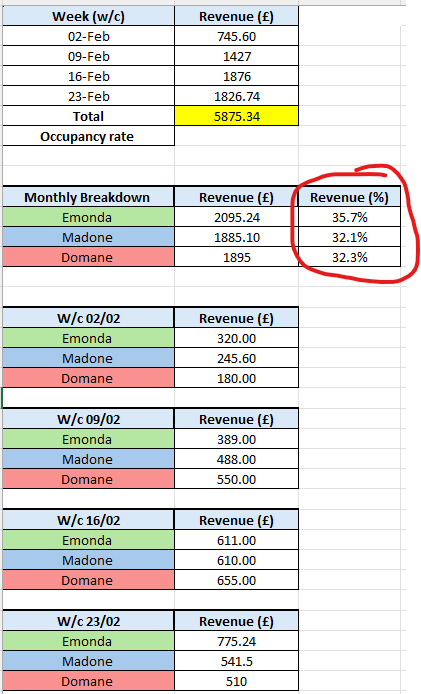
Task: Click Revenue (£) header beside Monthly Breakdown
Action: [236, 197]
